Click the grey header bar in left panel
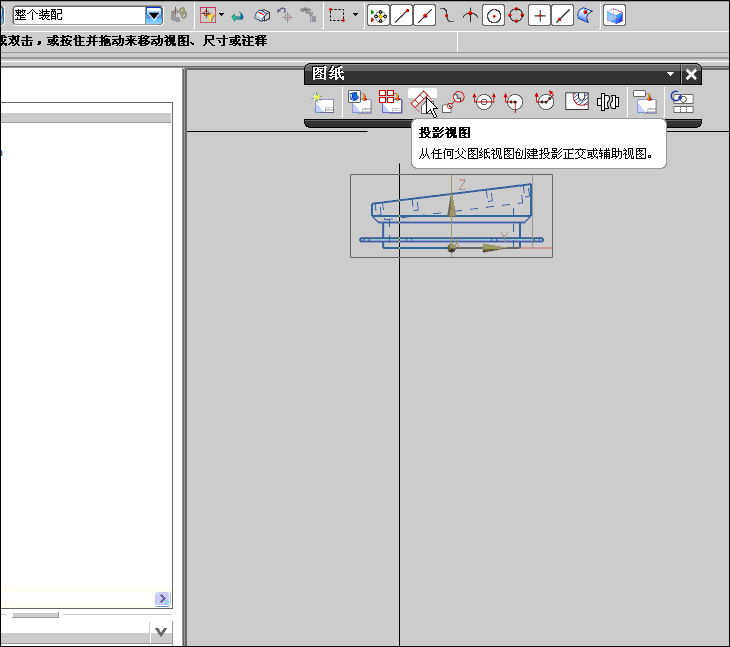Image resolution: width=730 pixels, height=647 pixels. tap(86, 117)
